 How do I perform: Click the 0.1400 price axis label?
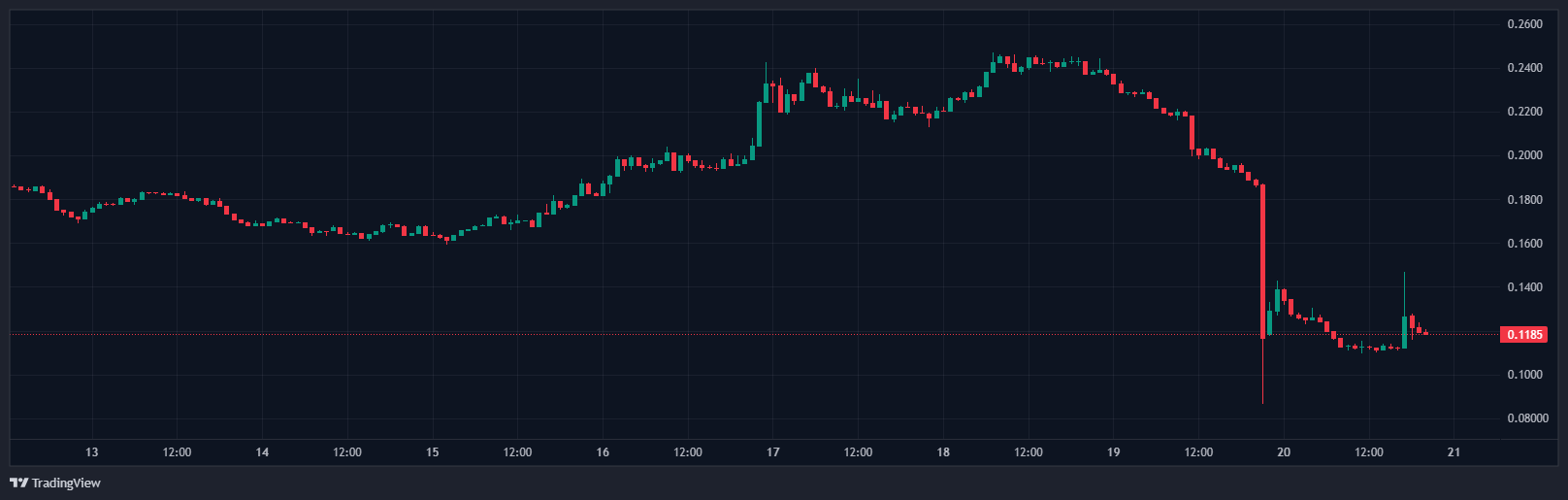pyautogui.click(x=1524, y=287)
